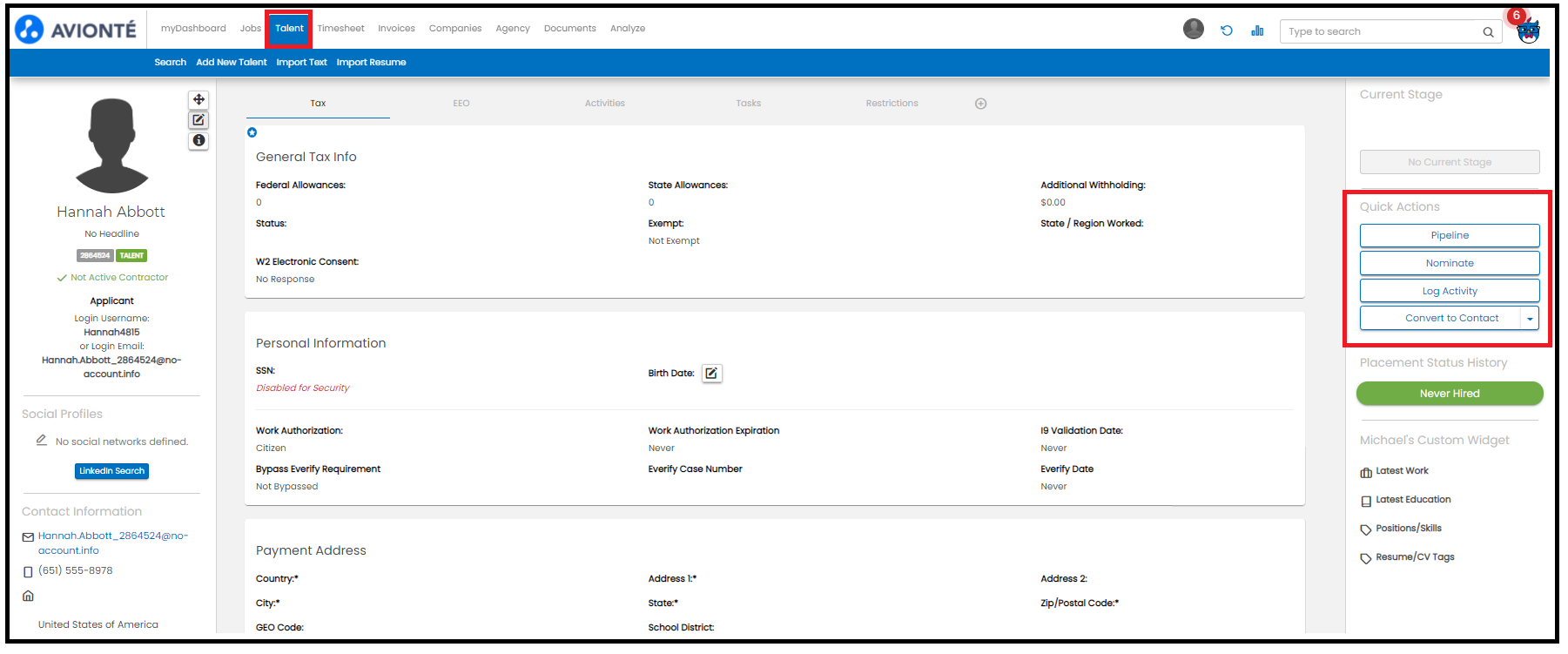Image resolution: width=1568 pixels, height=654 pixels.
Task: Click Import Resume link
Action: click(372, 63)
